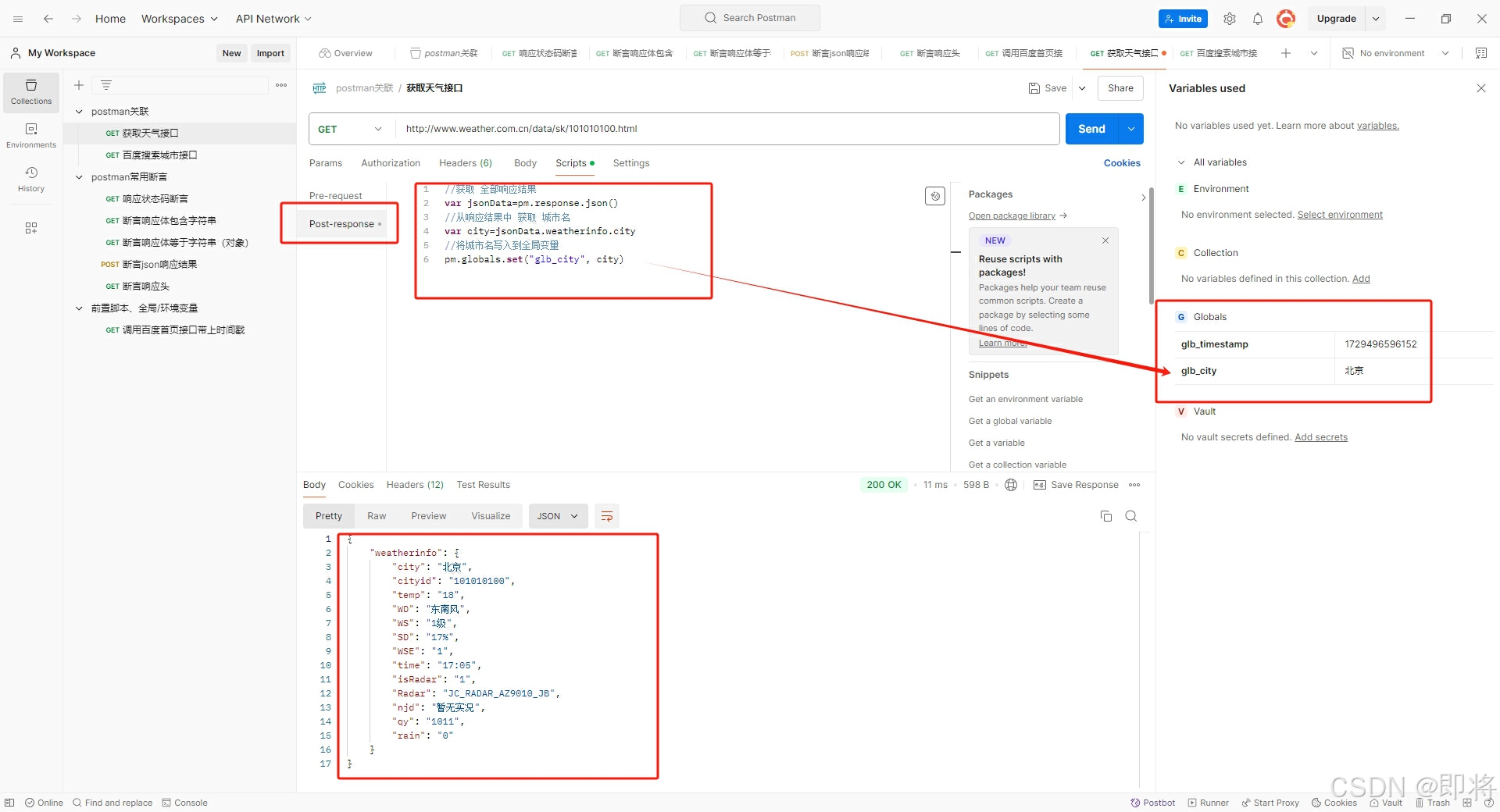Toggle word wrap in response body
This screenshot has height=812, width=1500.
point(607,516)
